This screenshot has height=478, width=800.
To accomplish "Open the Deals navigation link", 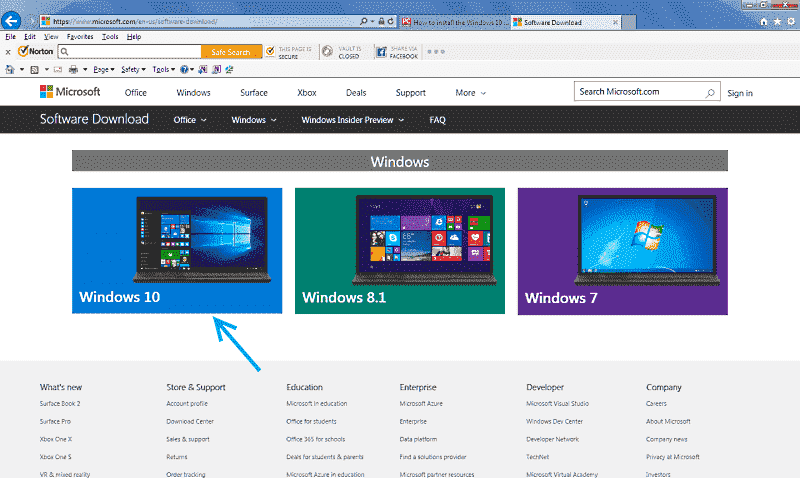I will (356, 92).
